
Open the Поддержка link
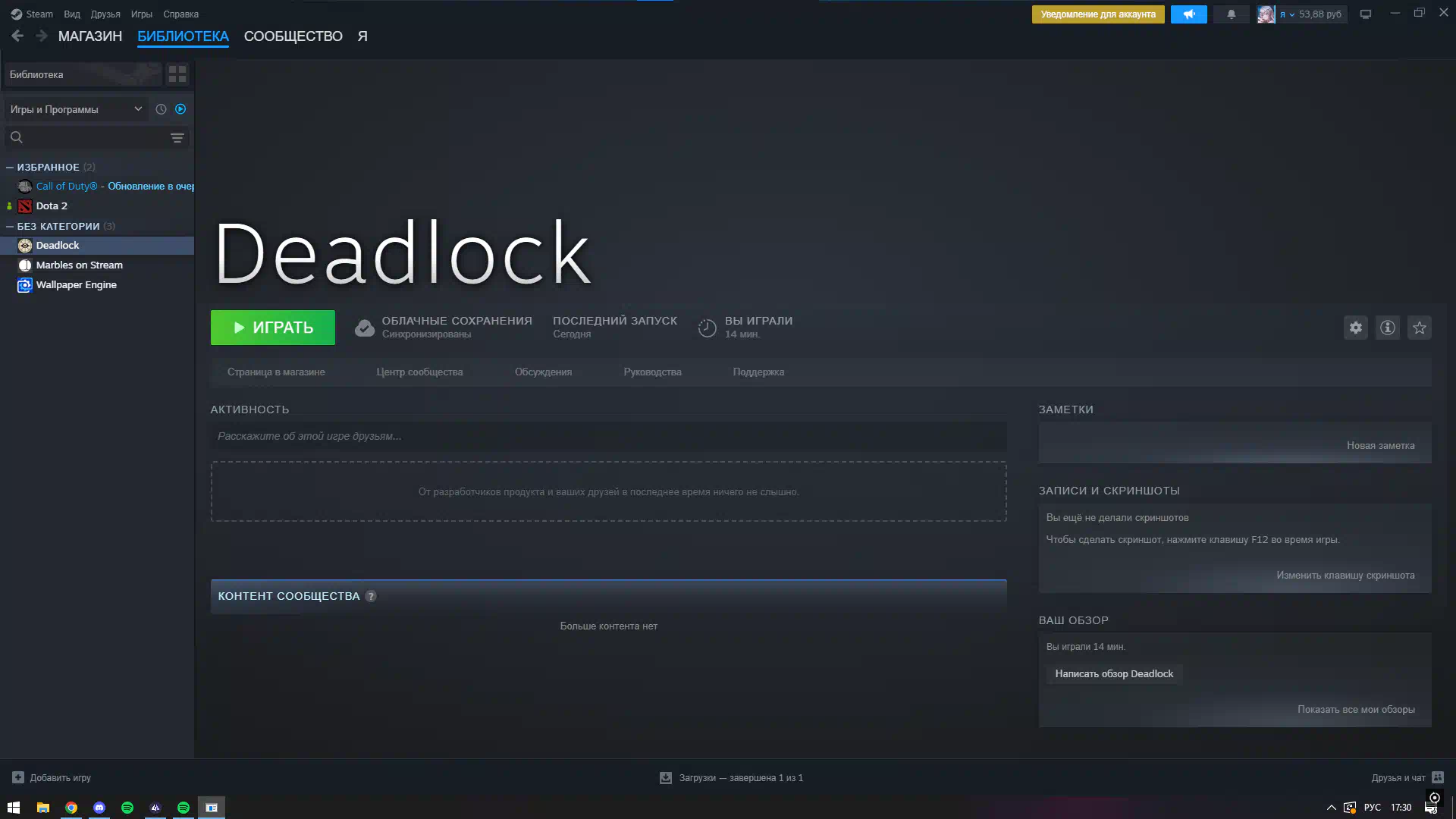[759, 372]
